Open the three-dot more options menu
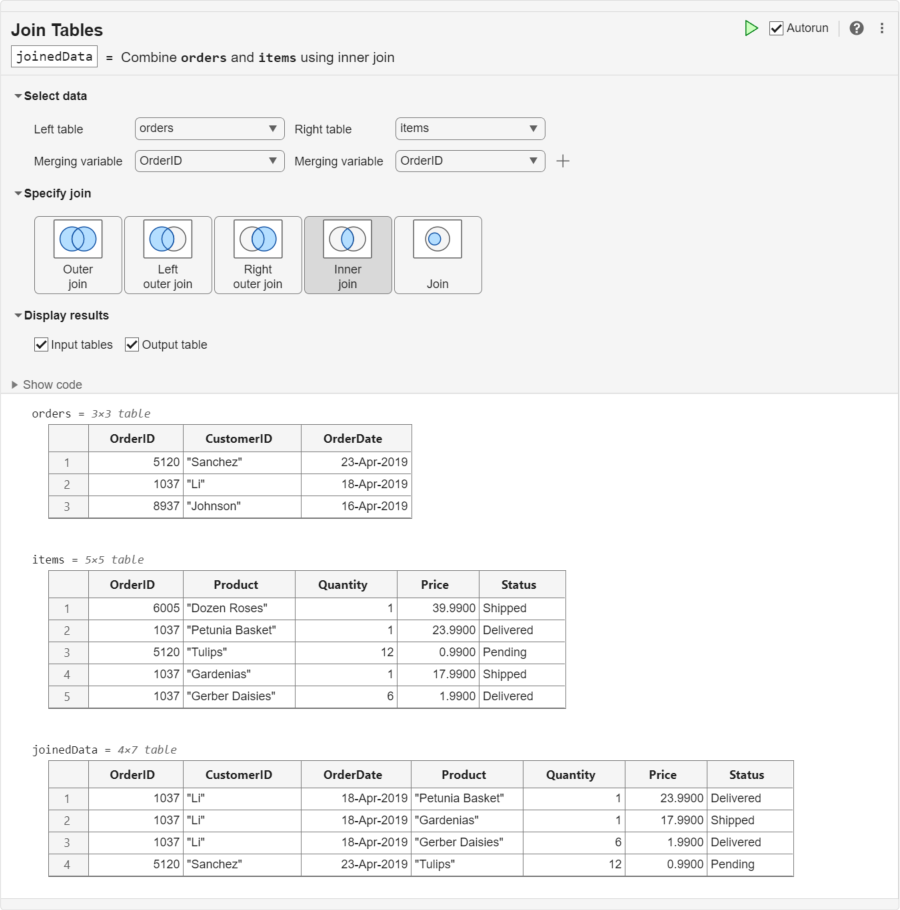Image resolution: width=900 pixels, height=910 pixels. 882,28
